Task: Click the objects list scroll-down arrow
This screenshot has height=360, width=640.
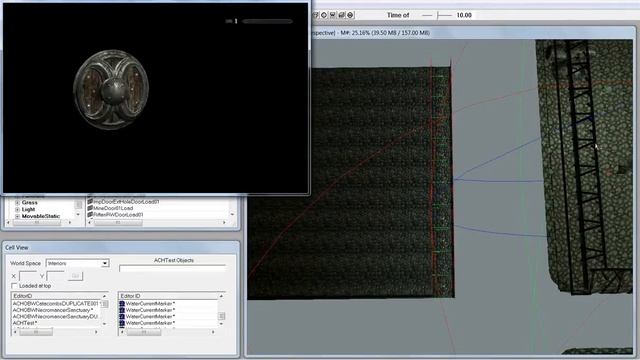Action: (222, 324)
